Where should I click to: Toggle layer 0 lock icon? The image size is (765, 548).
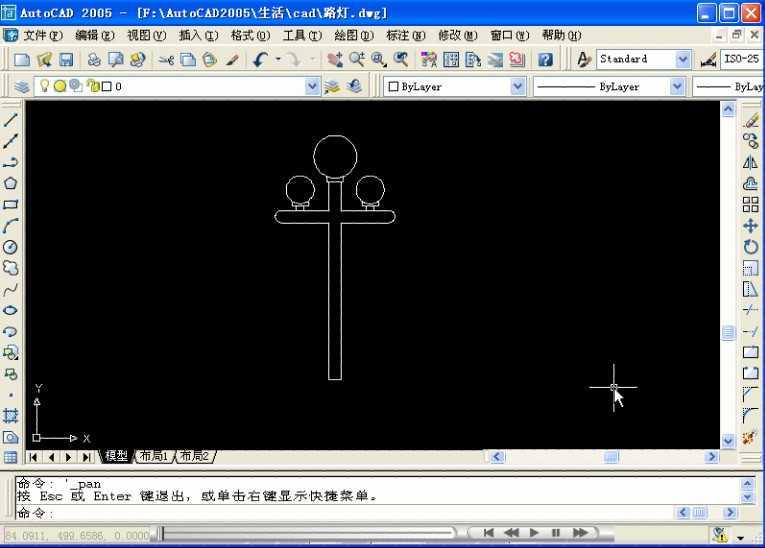point(92,86)
